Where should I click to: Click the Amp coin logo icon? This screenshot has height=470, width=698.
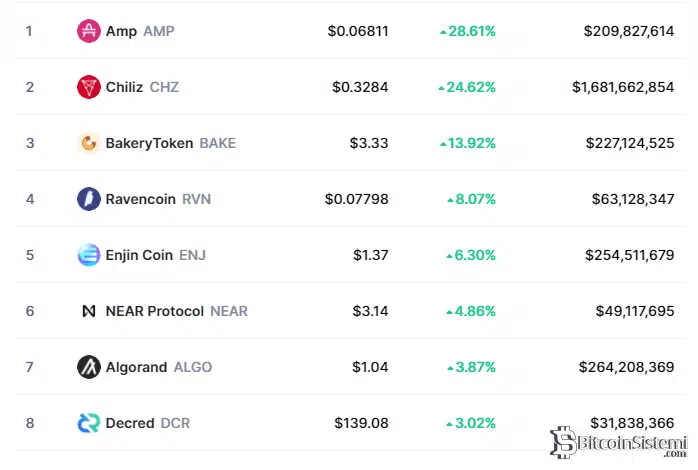[x=89, y=31]
